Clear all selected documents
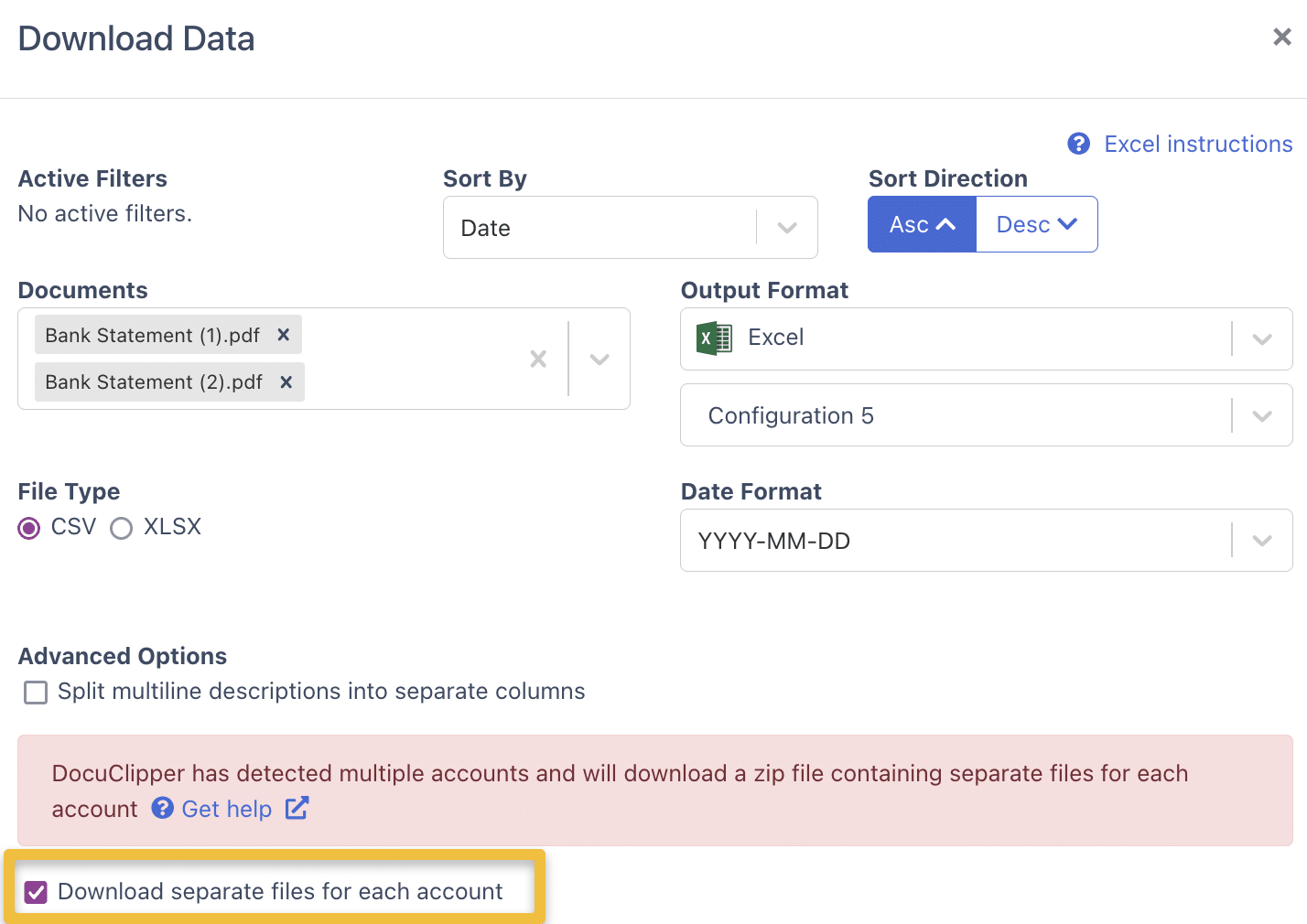 [x=538, y=359]
